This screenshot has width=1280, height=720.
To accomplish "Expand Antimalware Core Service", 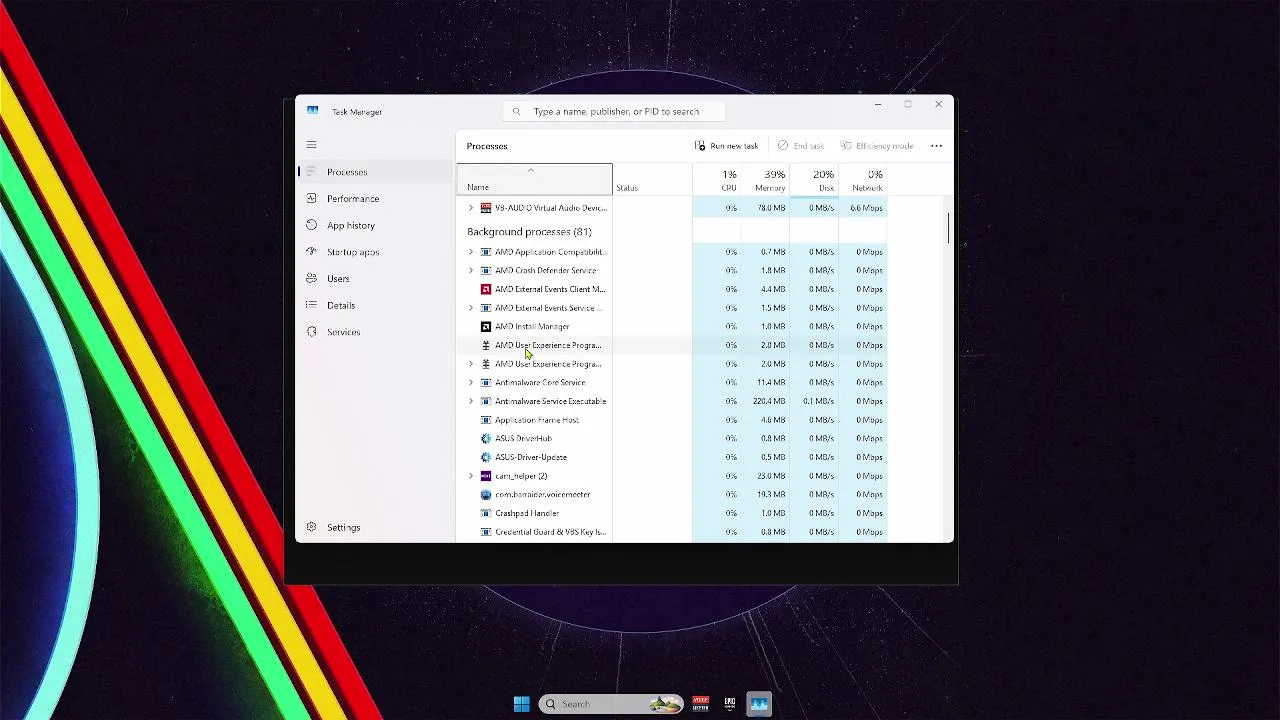I will (x=471, y=382).
